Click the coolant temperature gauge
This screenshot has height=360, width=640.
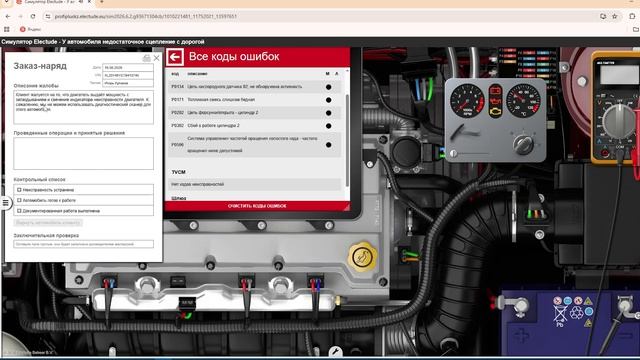[523, 101]
